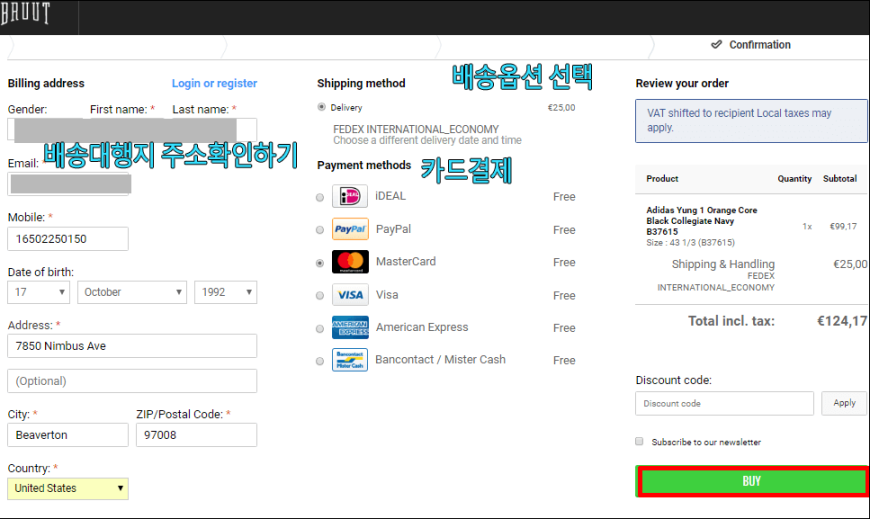870x519 pixels.
Task: Click the product subtotal €99,17
Action: pos(843,226)
